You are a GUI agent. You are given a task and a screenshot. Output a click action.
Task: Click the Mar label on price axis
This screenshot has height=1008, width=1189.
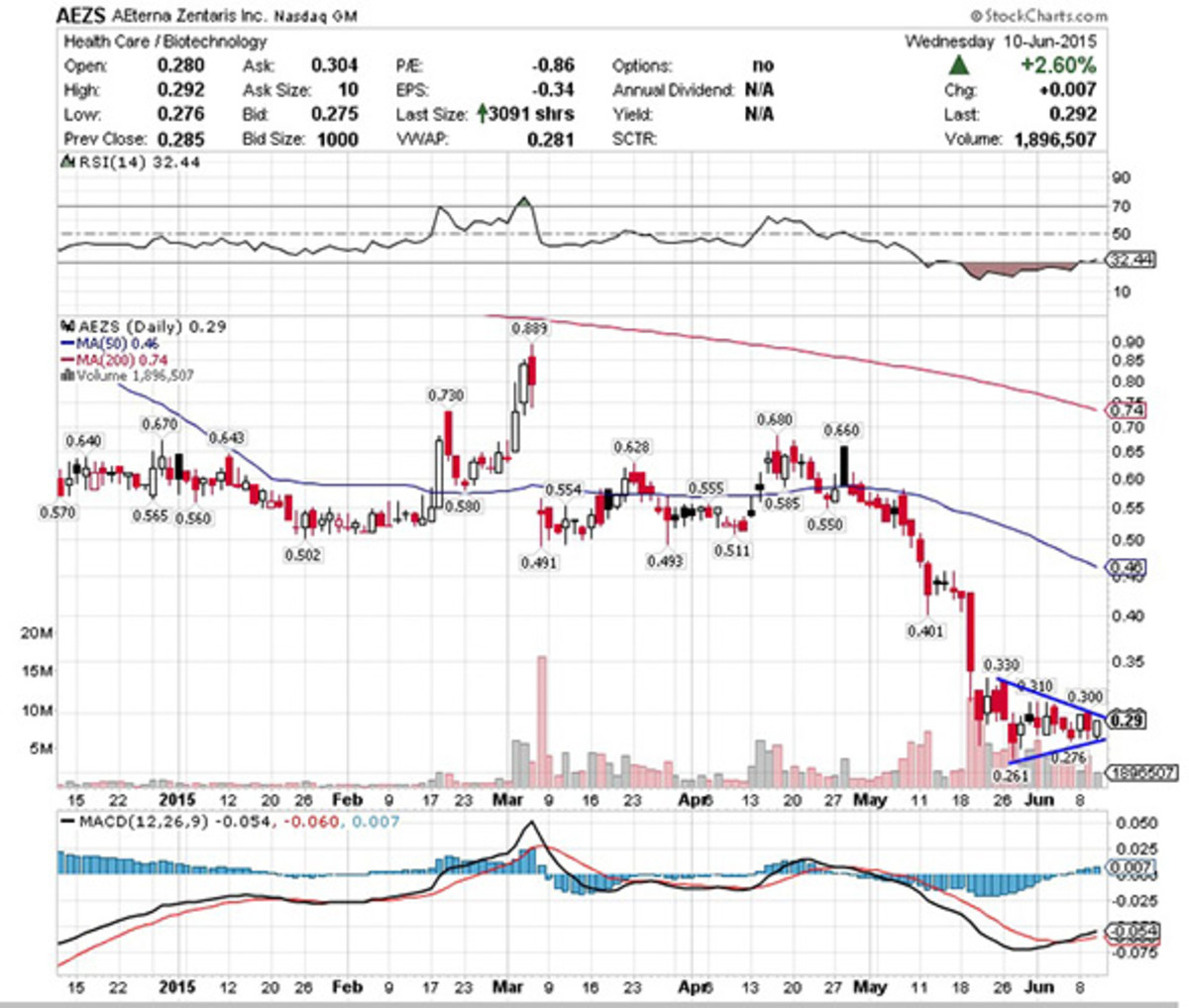point(506,799)
